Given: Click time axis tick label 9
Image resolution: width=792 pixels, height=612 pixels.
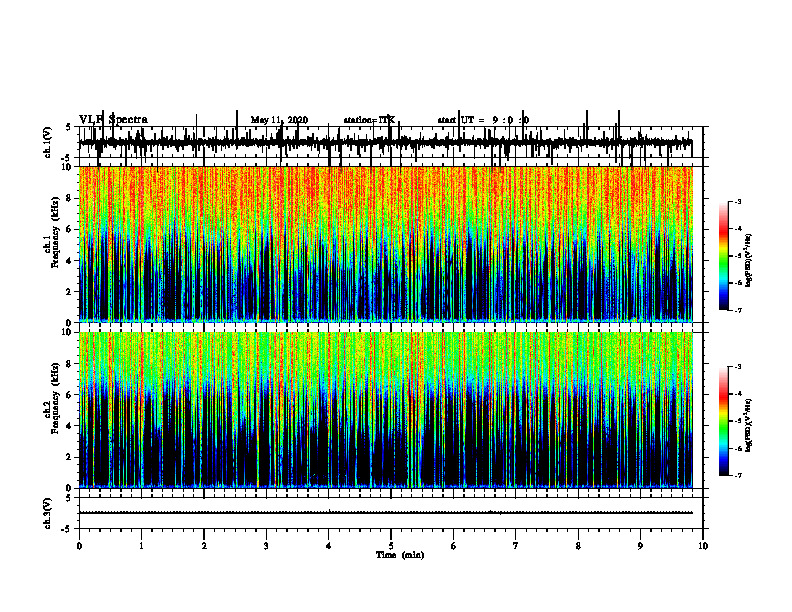Looking at the screenshot, I should (640, 546).
